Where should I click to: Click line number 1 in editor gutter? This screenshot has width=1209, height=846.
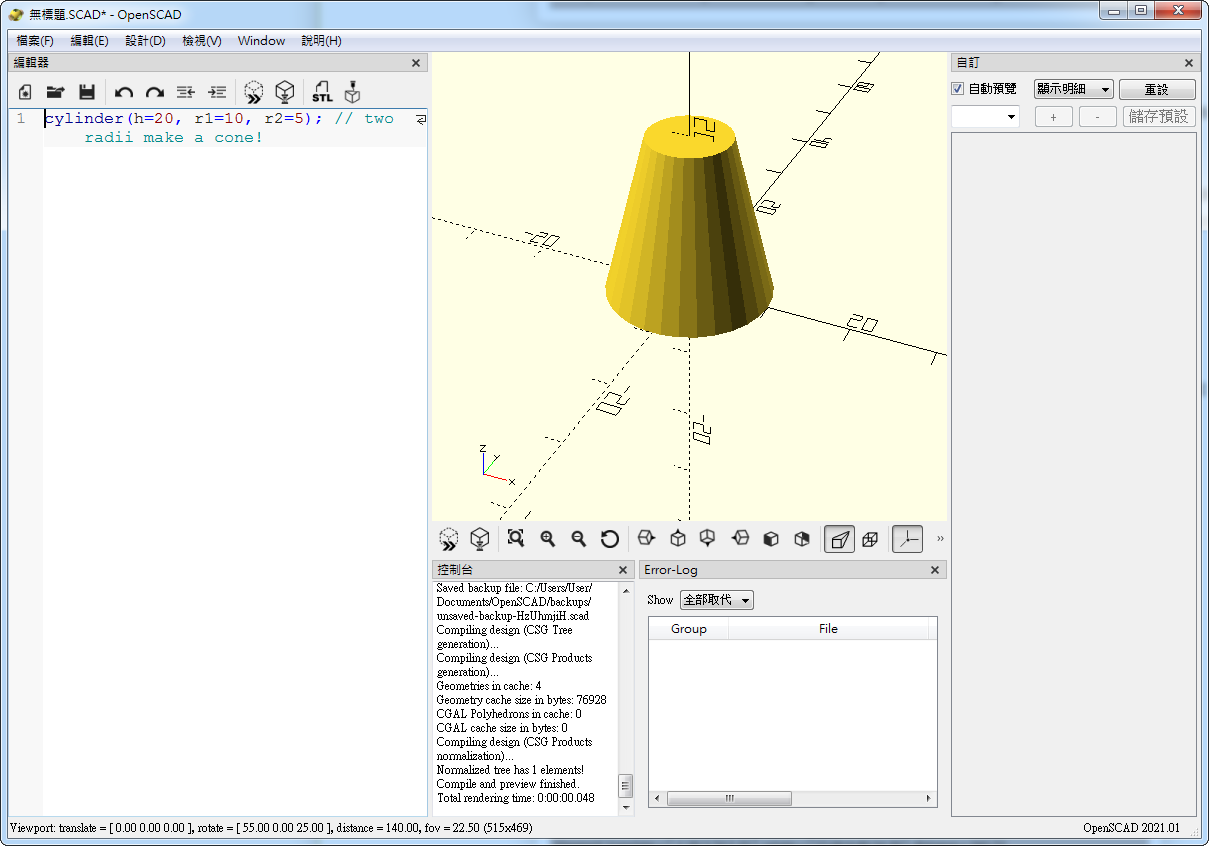[20, 119]
